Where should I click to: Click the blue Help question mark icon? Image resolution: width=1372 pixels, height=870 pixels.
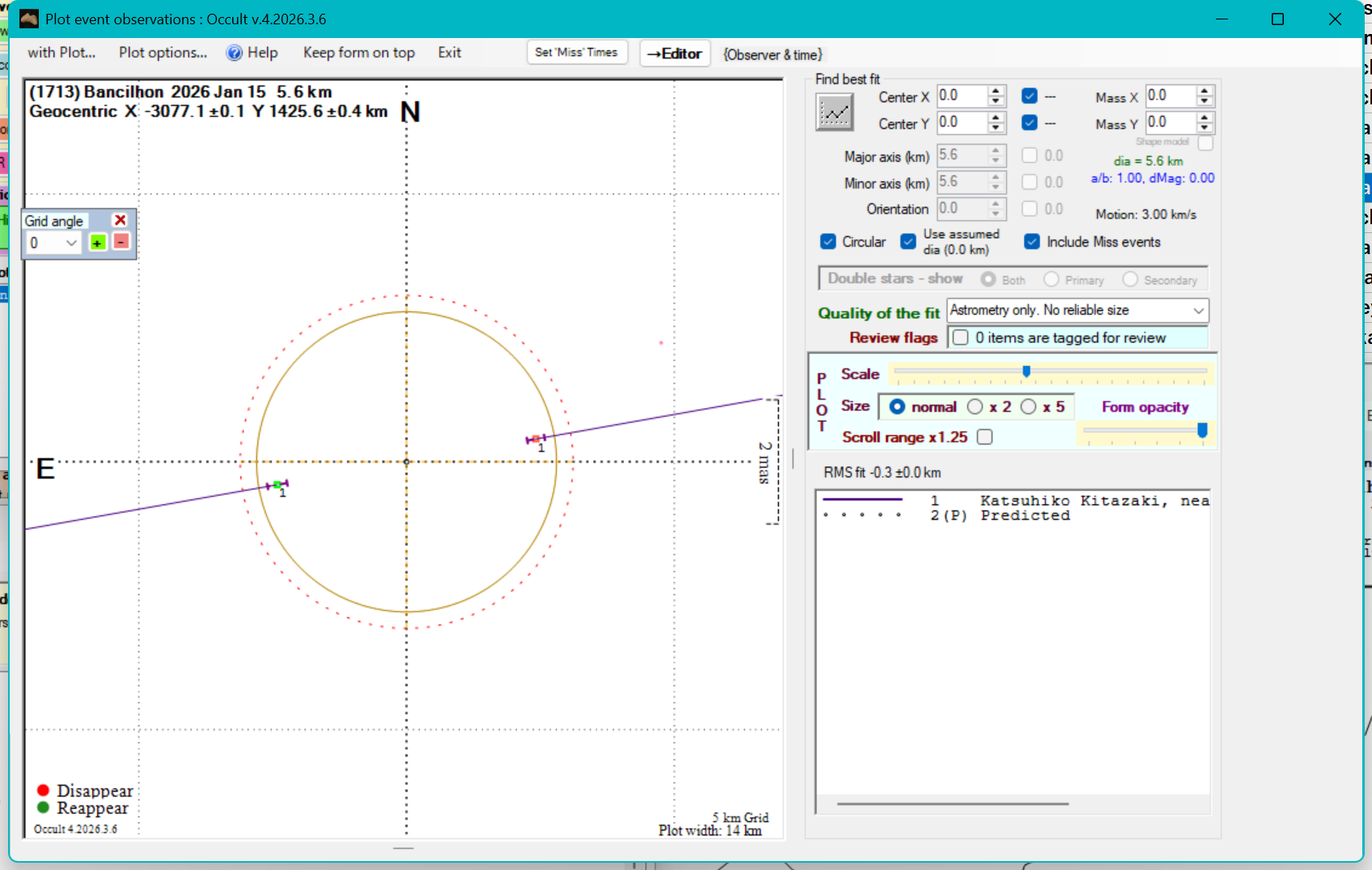click(235, 53)
